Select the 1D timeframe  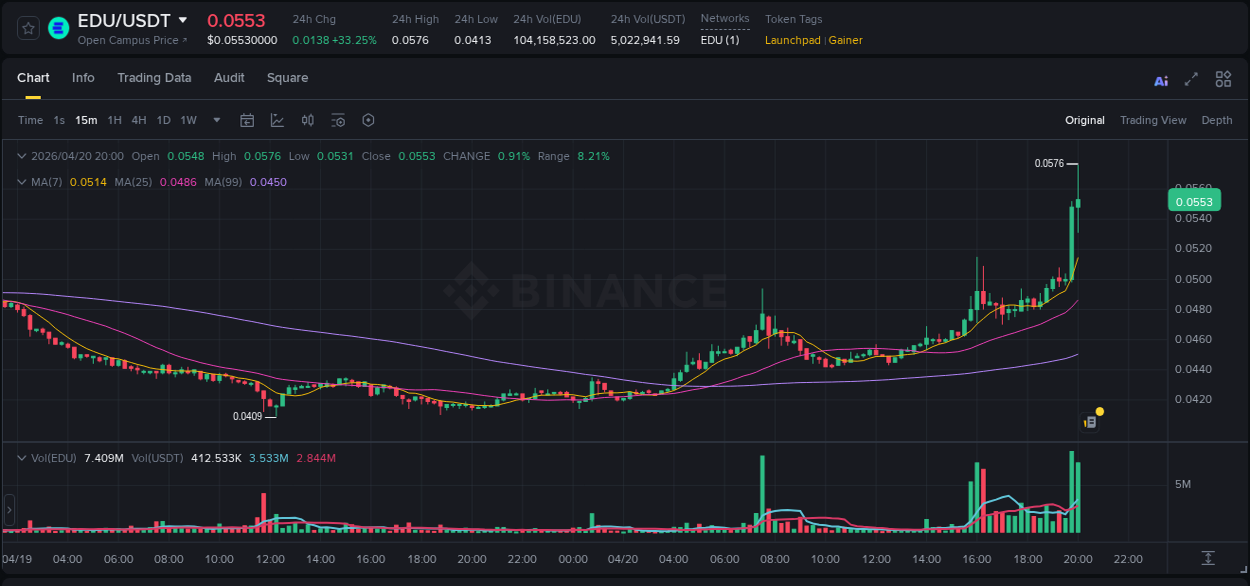[163, 120]
